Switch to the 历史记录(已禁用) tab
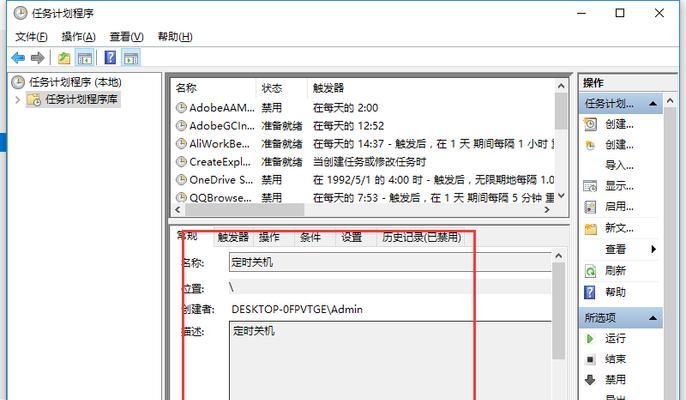The height and width of the screenshot is (400, 686). [422, 238]
